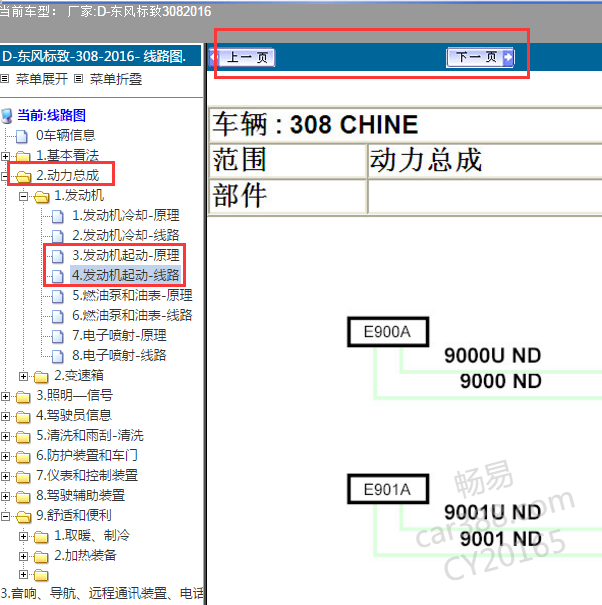The image size is (602, 605).
Task: Expand the 8.驾驶辅助装置 folder
Action: point(5,496)
